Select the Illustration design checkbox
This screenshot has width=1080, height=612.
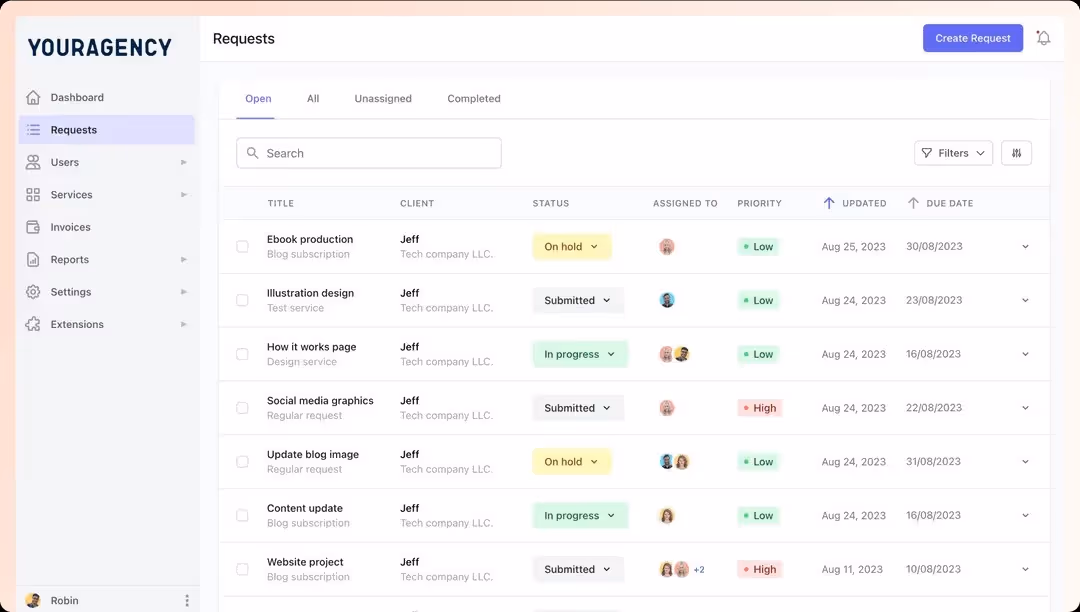pyautogui.click(x=242, y=300)
